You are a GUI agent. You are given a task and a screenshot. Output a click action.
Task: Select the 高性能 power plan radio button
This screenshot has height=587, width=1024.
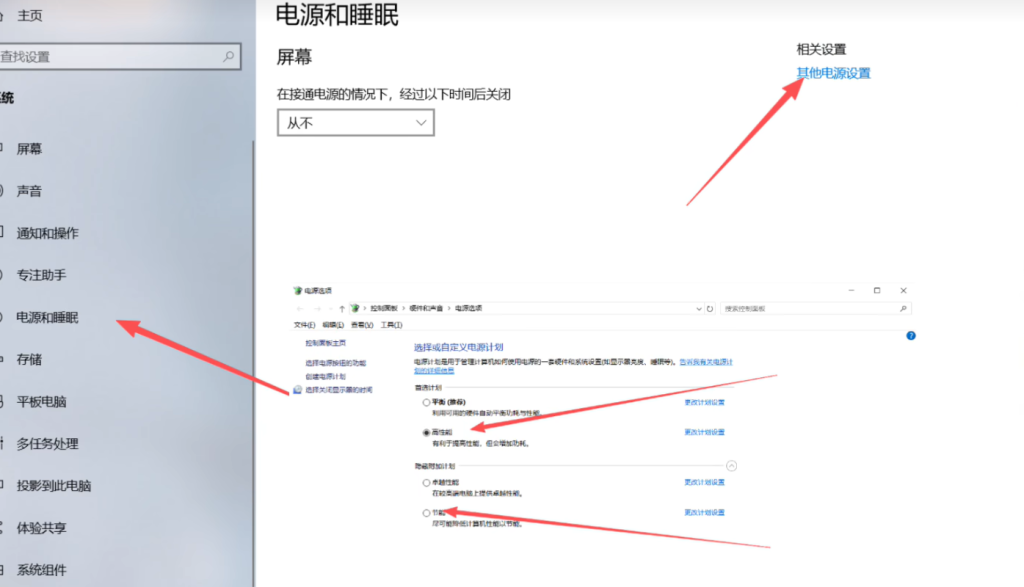(x=427, y=432)
